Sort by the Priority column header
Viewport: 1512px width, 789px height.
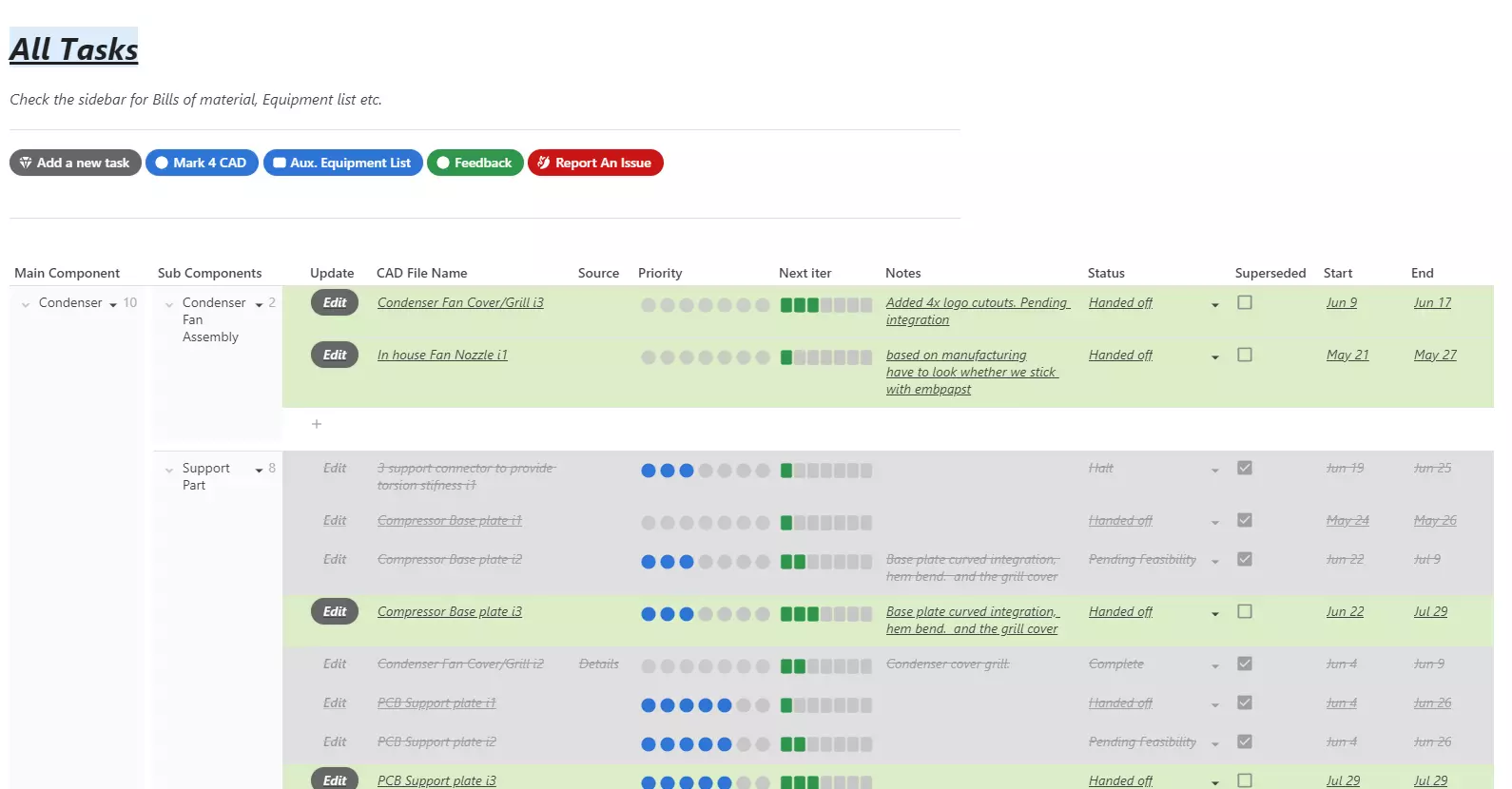[660, 273]
